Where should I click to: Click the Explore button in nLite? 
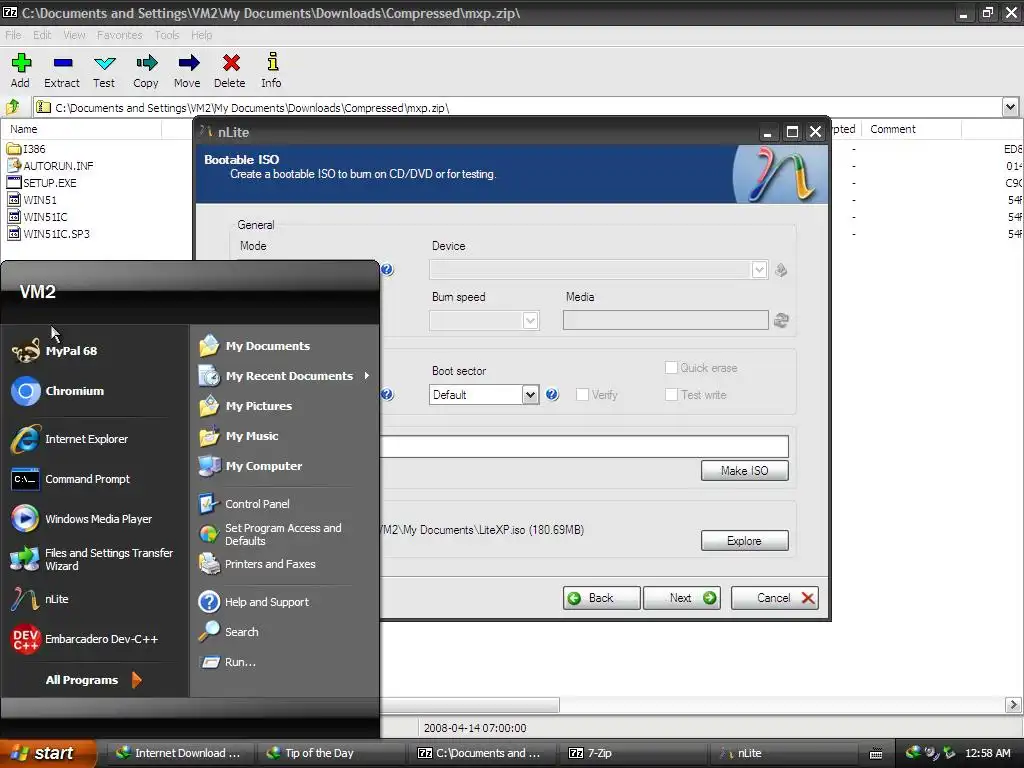[744, 541]
